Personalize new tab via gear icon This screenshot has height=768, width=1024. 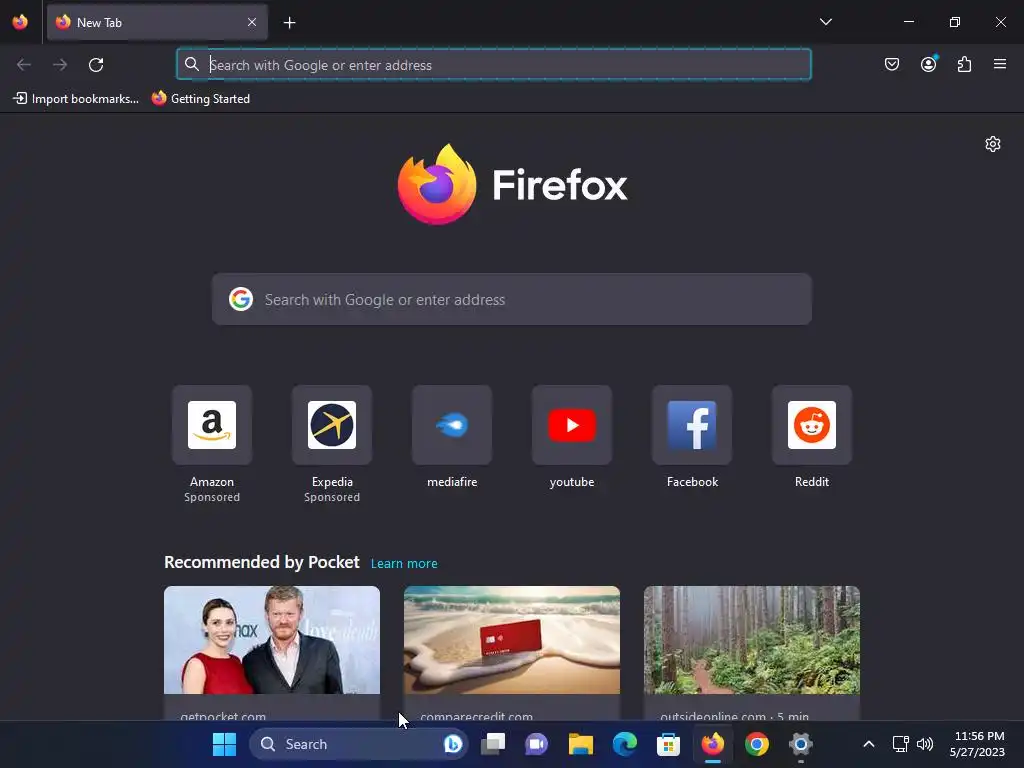[x=993, y=144]
